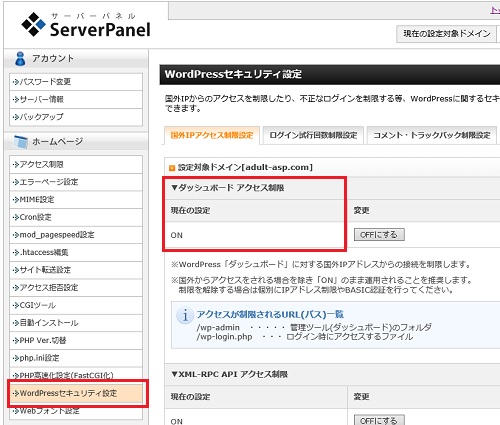Click the orange square icon before 設定対象ドメイン
The image size is (500, 425).
172,168
